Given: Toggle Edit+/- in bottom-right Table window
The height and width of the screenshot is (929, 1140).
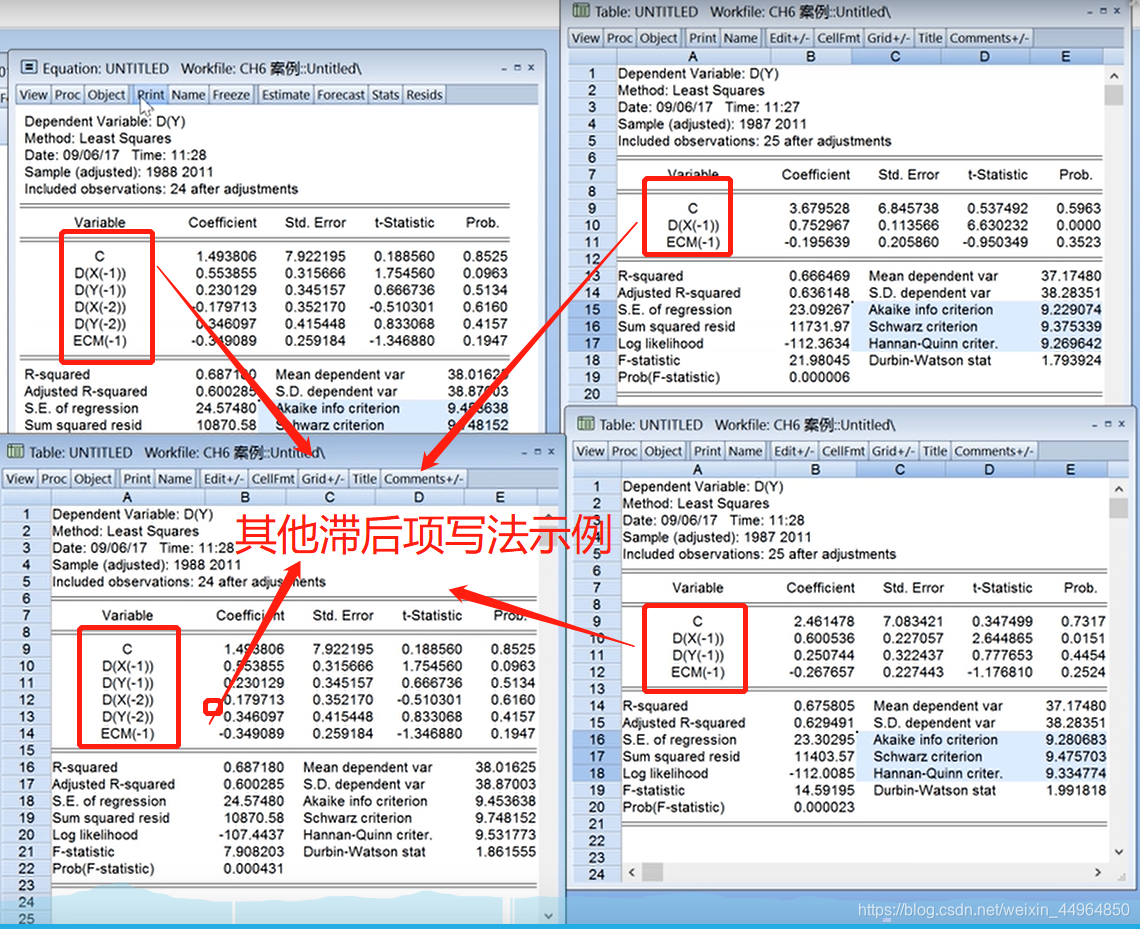Looking at the screenshot, I should [x=795, y=451].
